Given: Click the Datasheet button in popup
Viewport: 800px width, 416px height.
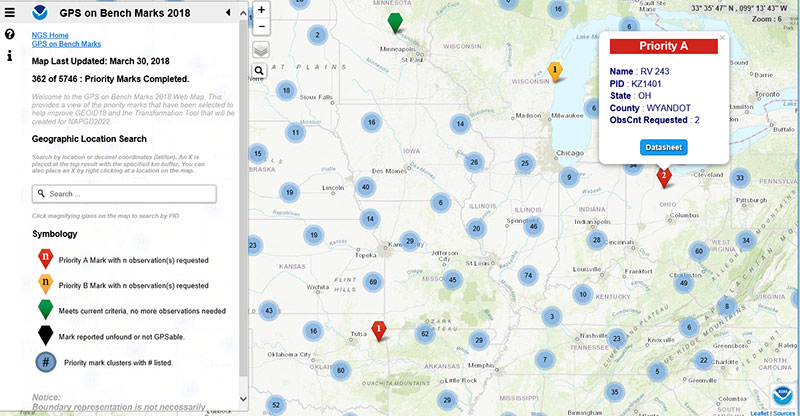Looking at the screenshot, I should click(x=662, y=147).
